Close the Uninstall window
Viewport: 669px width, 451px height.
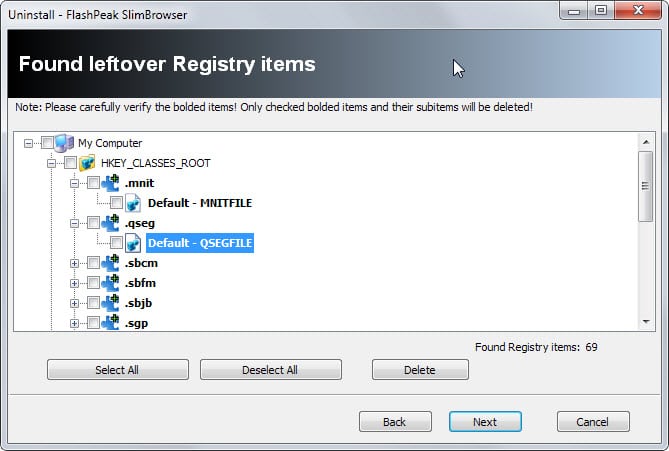(x=638, y=11)
